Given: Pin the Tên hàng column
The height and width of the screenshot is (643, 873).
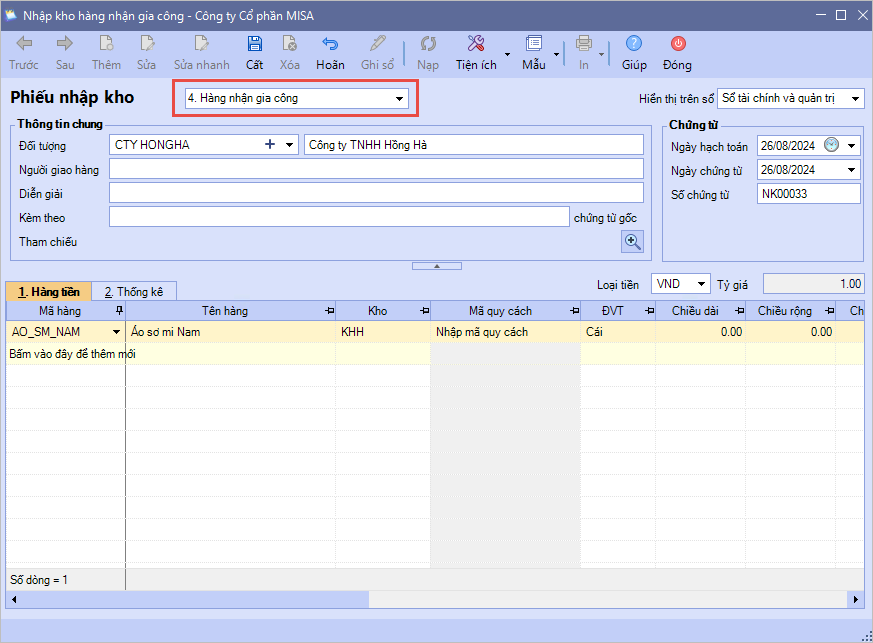Looking at the screenshot, I should tap(330, 311).
